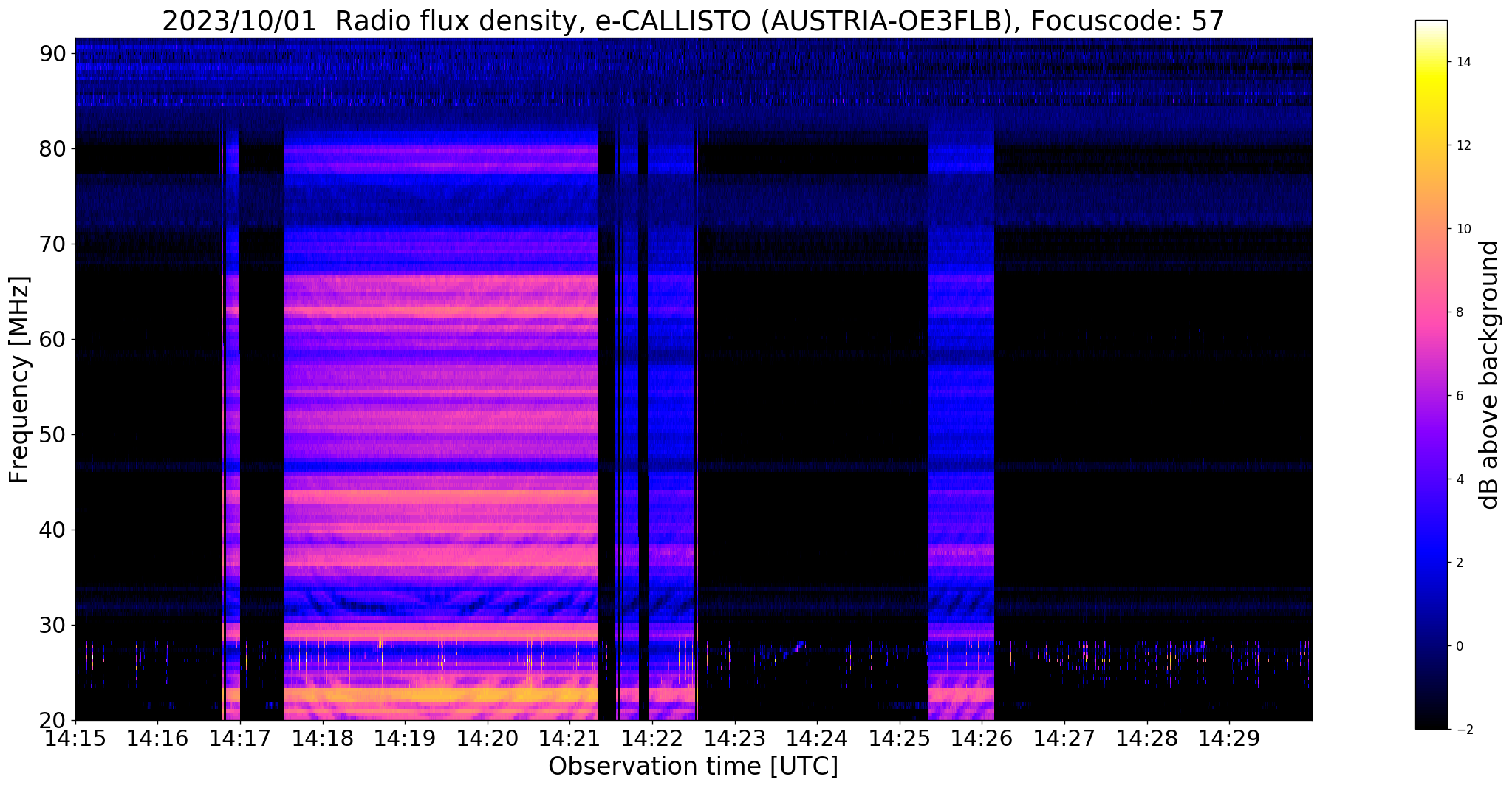Click the 90 MHz frequency tick label
This screenshot has width=1512, height=788.
coord(54,53)
